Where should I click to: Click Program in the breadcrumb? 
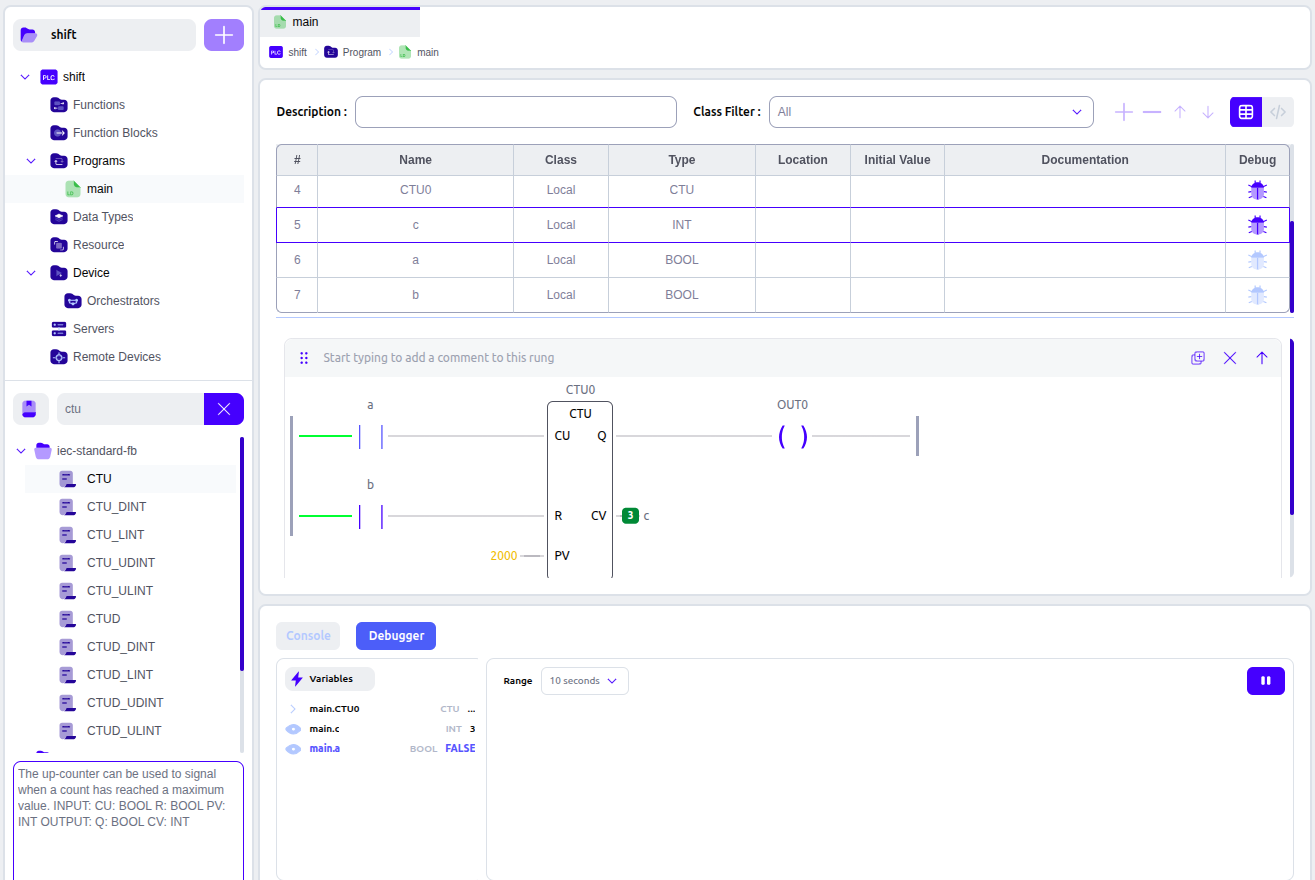tap(352, 52)
